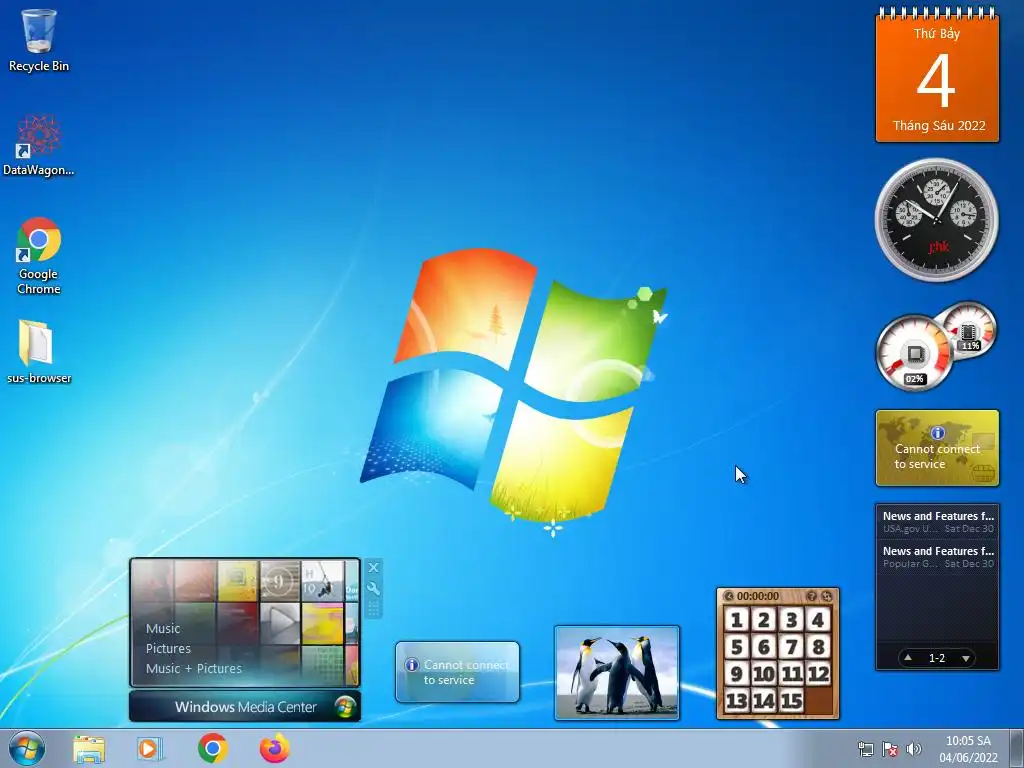
Task: Pause the puzzle timer clock icon
Action: [729, 596]
